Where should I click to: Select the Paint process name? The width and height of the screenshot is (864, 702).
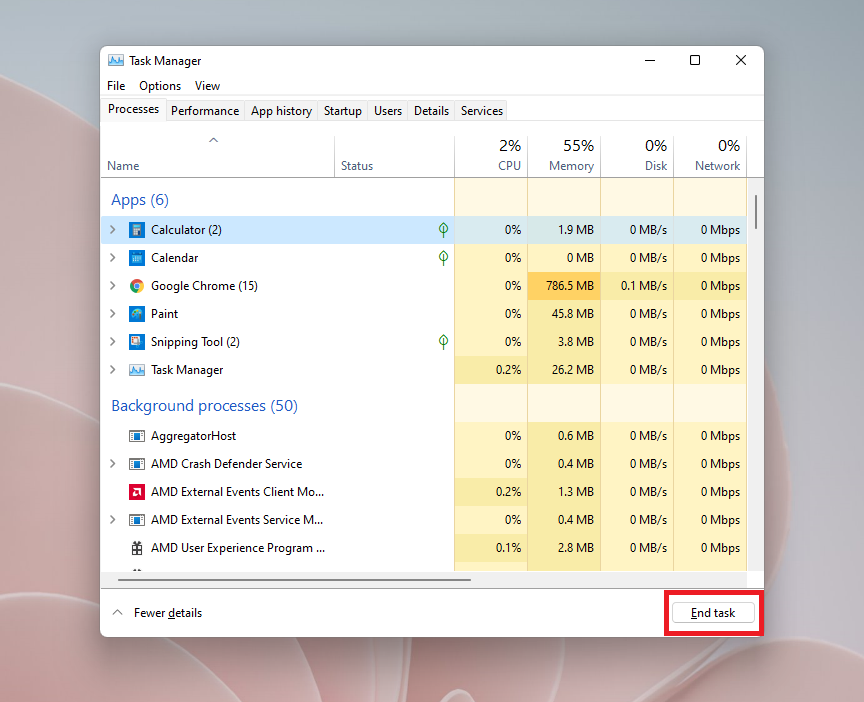165,314
